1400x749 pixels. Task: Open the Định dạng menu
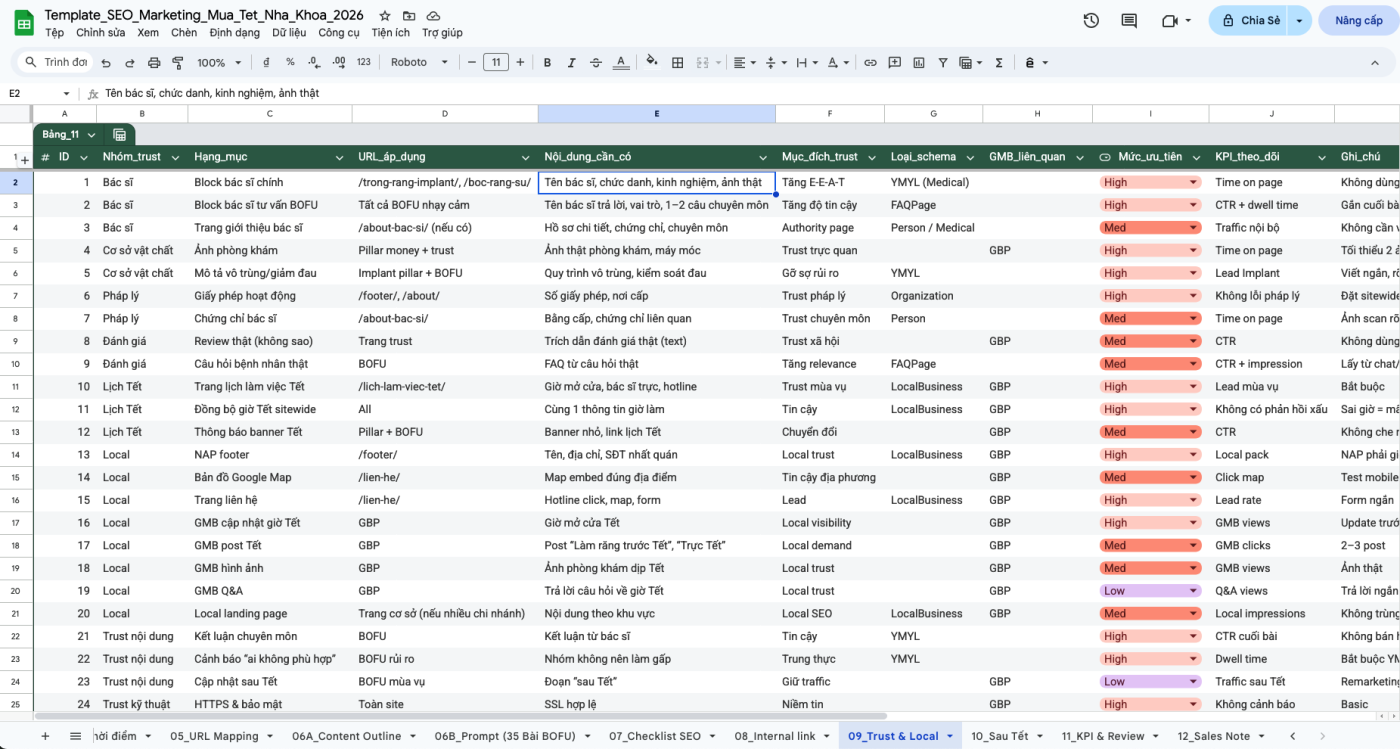235,33
